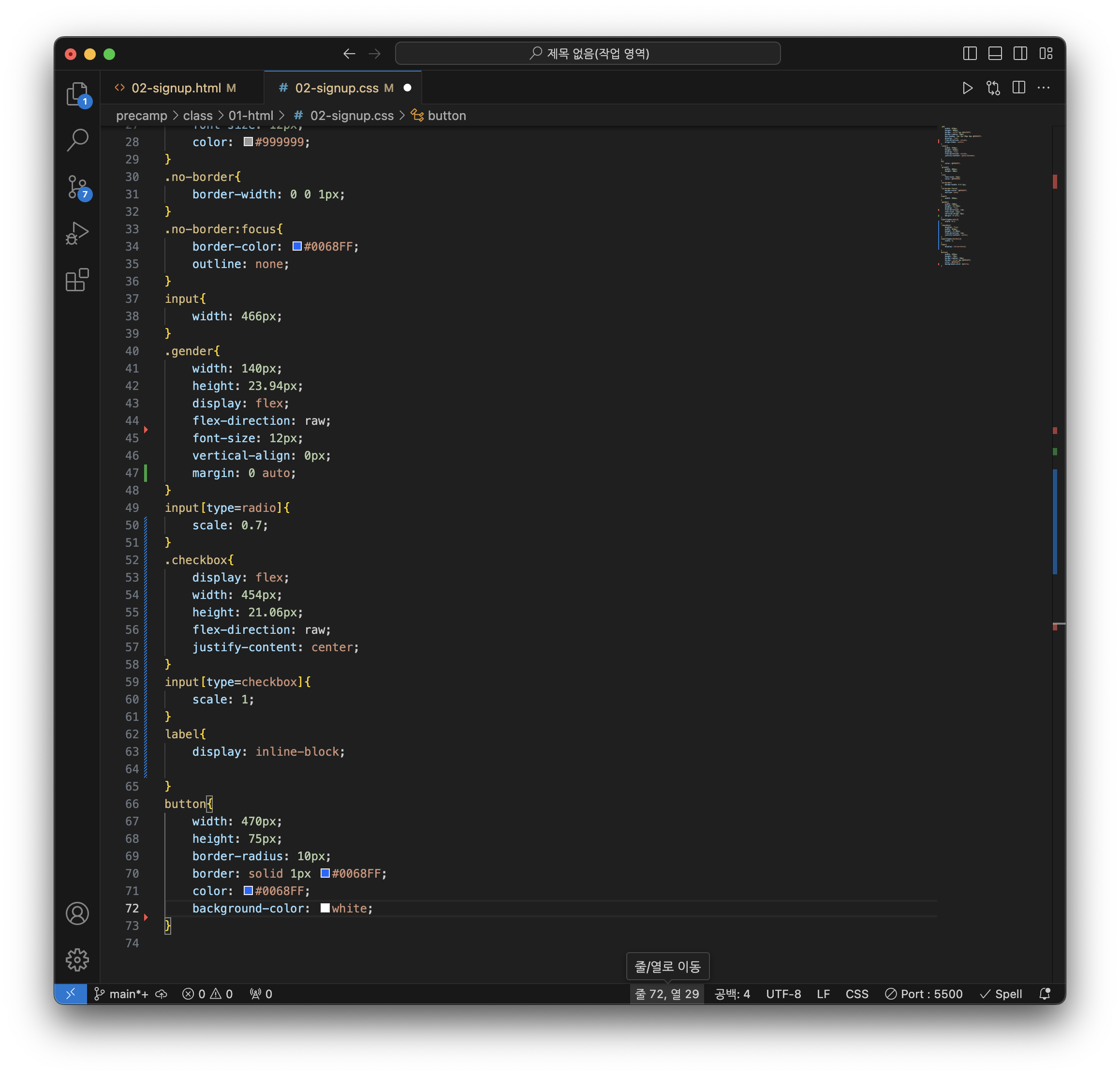Screen dimensions: 1120x1076
Task: Click the 'margin: 0 auto' line
Action: point(244,473)
